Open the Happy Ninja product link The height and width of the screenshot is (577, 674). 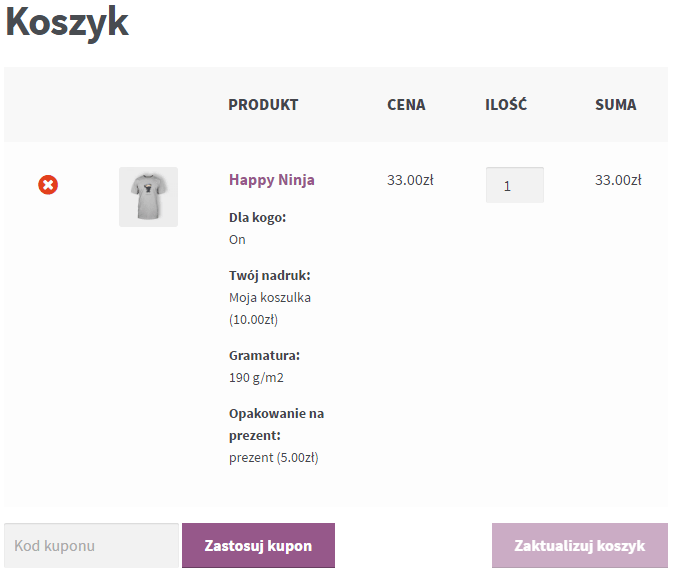272,180
